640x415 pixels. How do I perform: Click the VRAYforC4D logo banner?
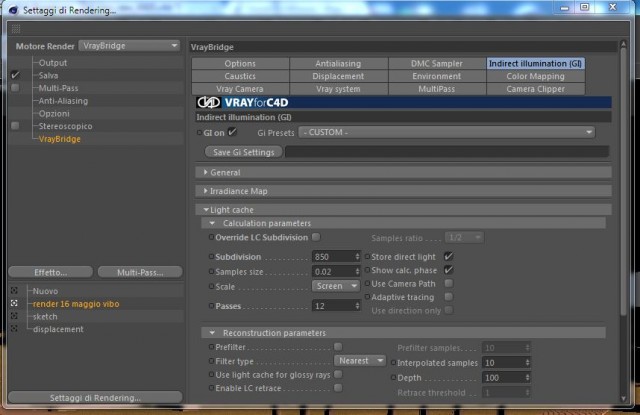coord(403,102)
